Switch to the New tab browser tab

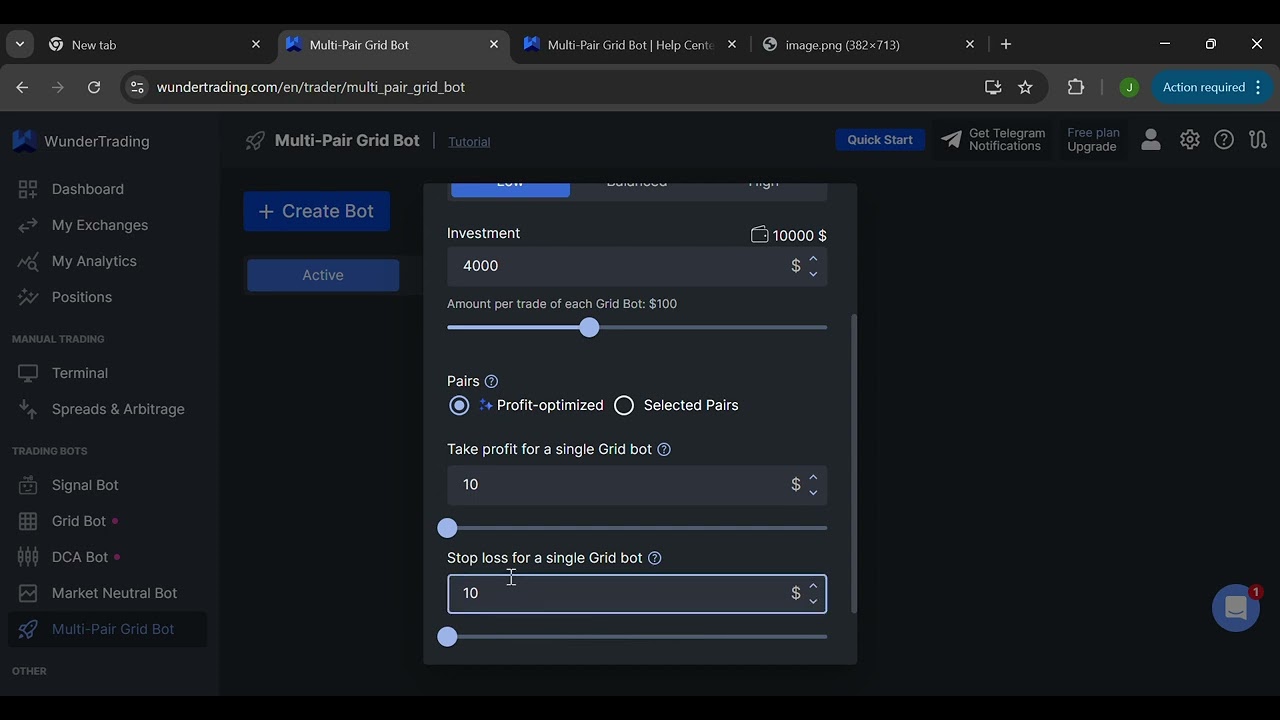(155, 45)
